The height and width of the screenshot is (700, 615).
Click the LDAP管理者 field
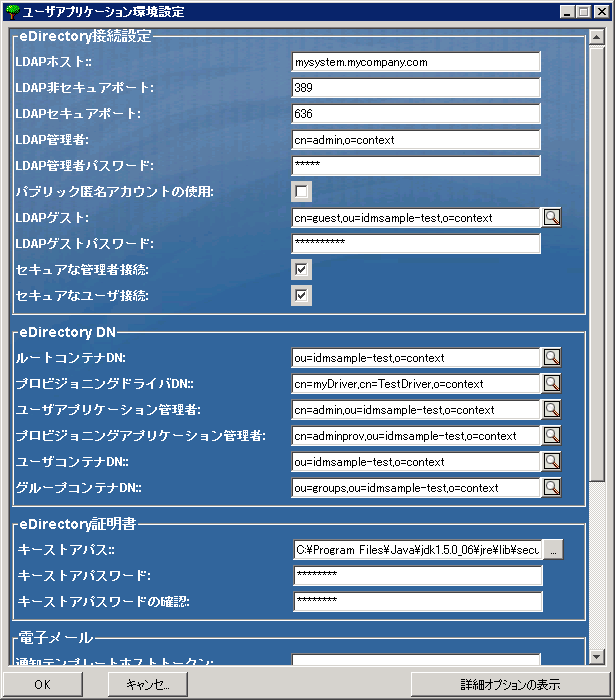(416, 140)
